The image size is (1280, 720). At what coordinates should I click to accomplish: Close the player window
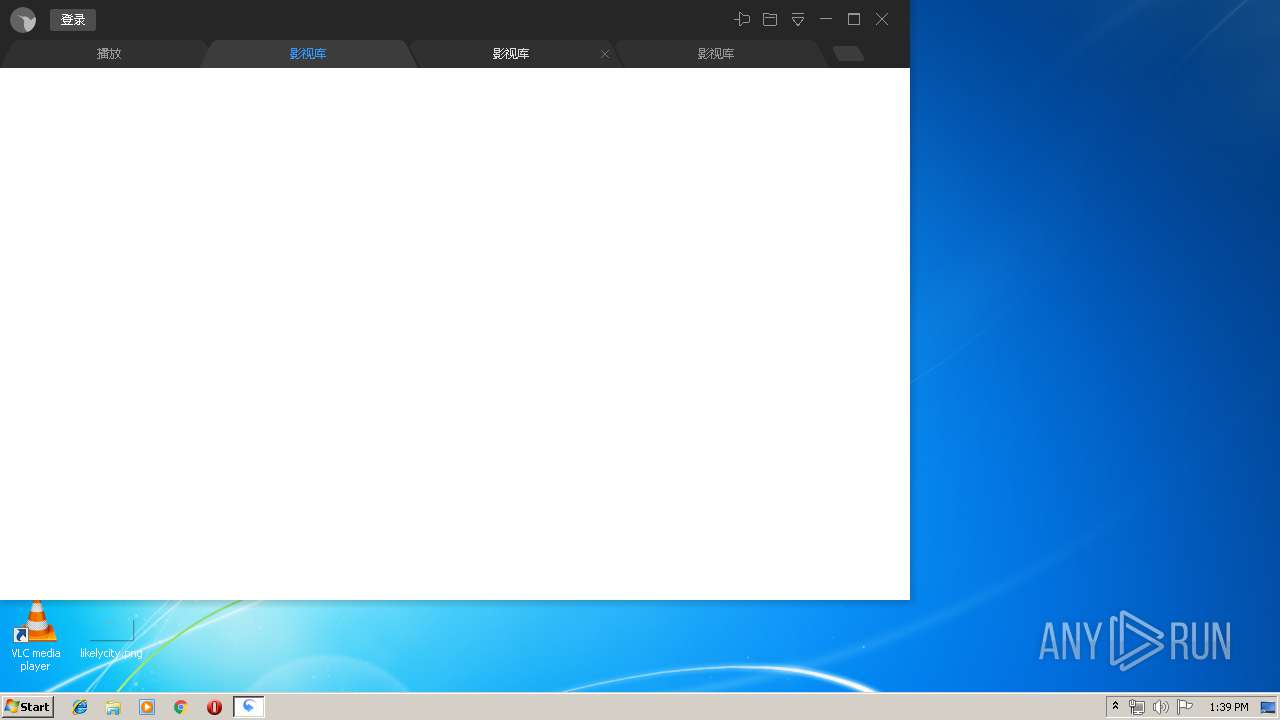pos(882,19)
